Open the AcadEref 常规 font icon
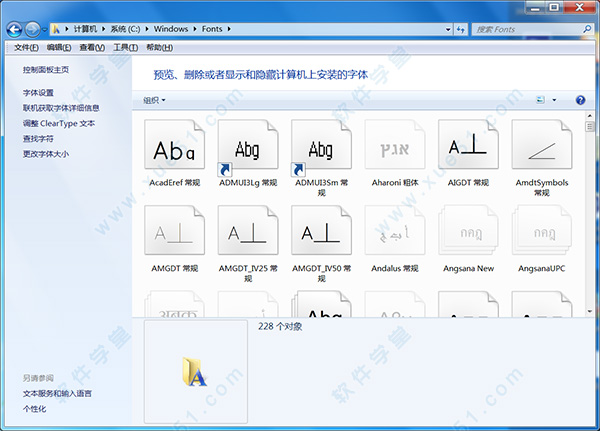 (174, 145)
